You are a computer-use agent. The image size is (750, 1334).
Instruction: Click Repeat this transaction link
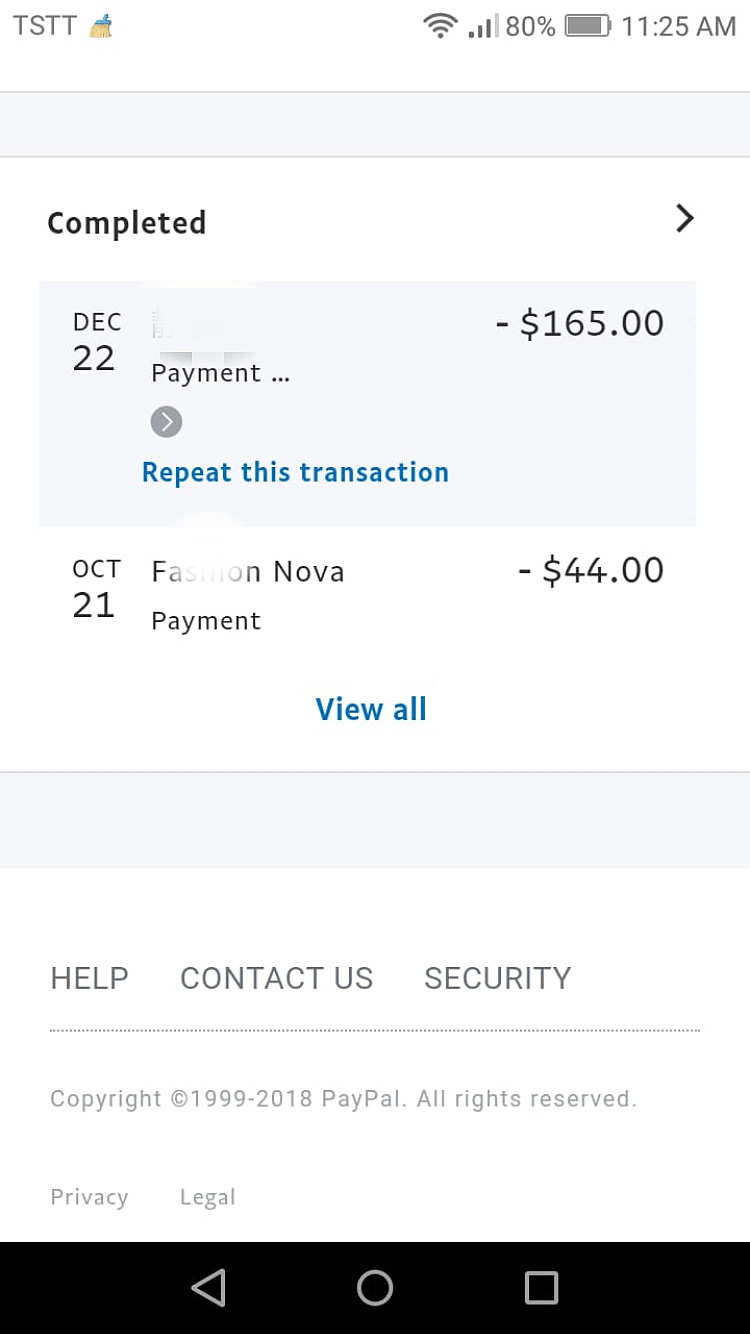295,472
